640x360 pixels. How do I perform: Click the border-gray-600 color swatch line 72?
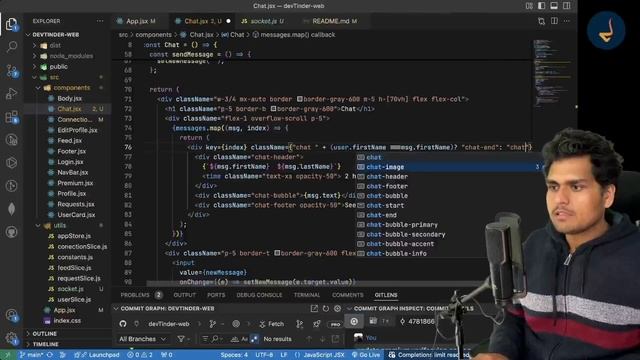(x=273, y=109)
